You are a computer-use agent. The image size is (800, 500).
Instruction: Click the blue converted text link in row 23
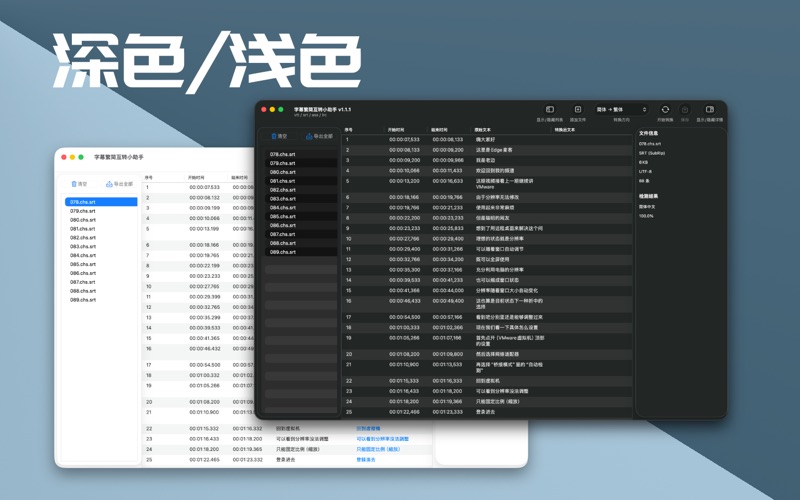(x=383, y=438)
